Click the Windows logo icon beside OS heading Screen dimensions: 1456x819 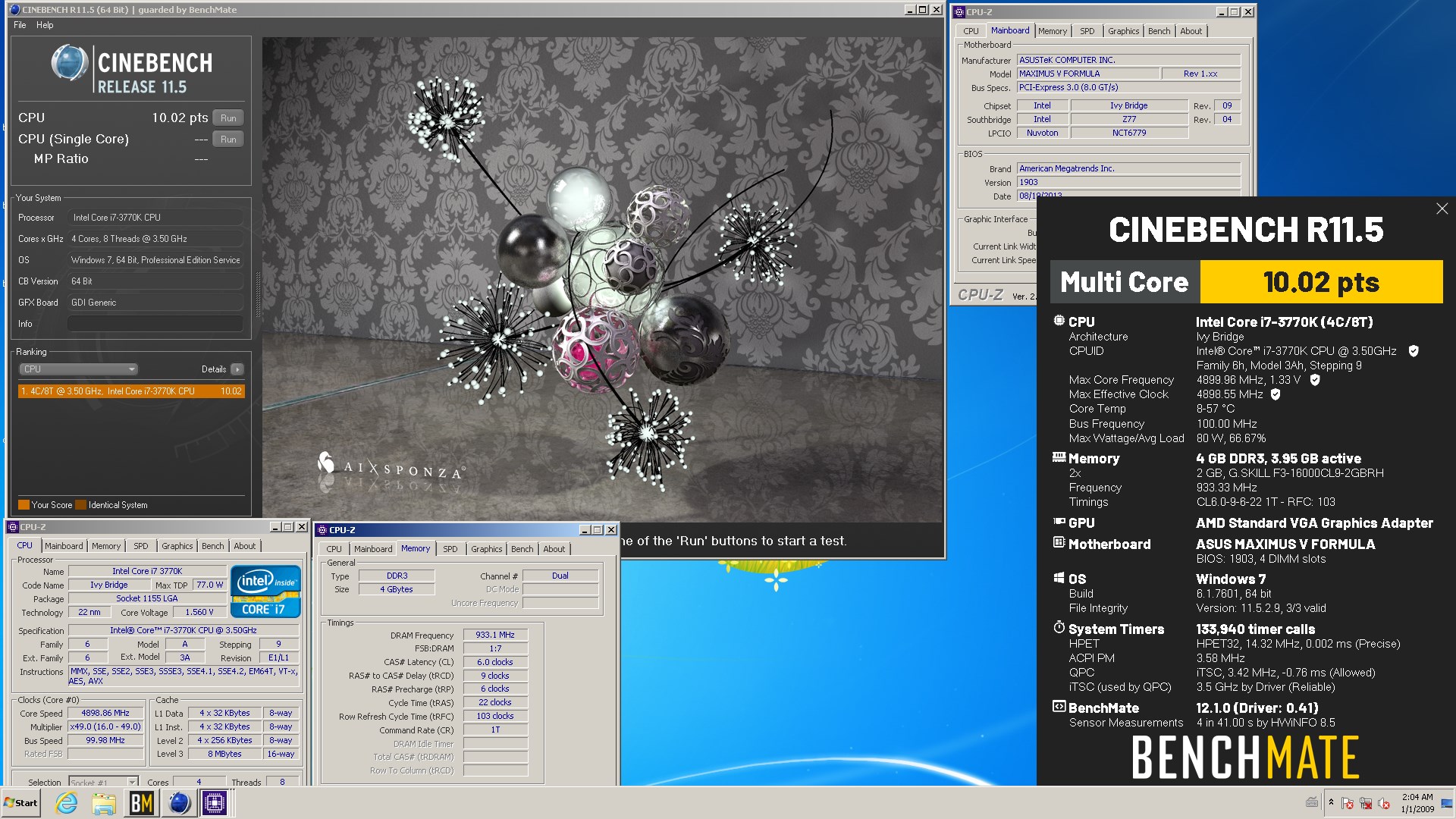click(1059, 578)
